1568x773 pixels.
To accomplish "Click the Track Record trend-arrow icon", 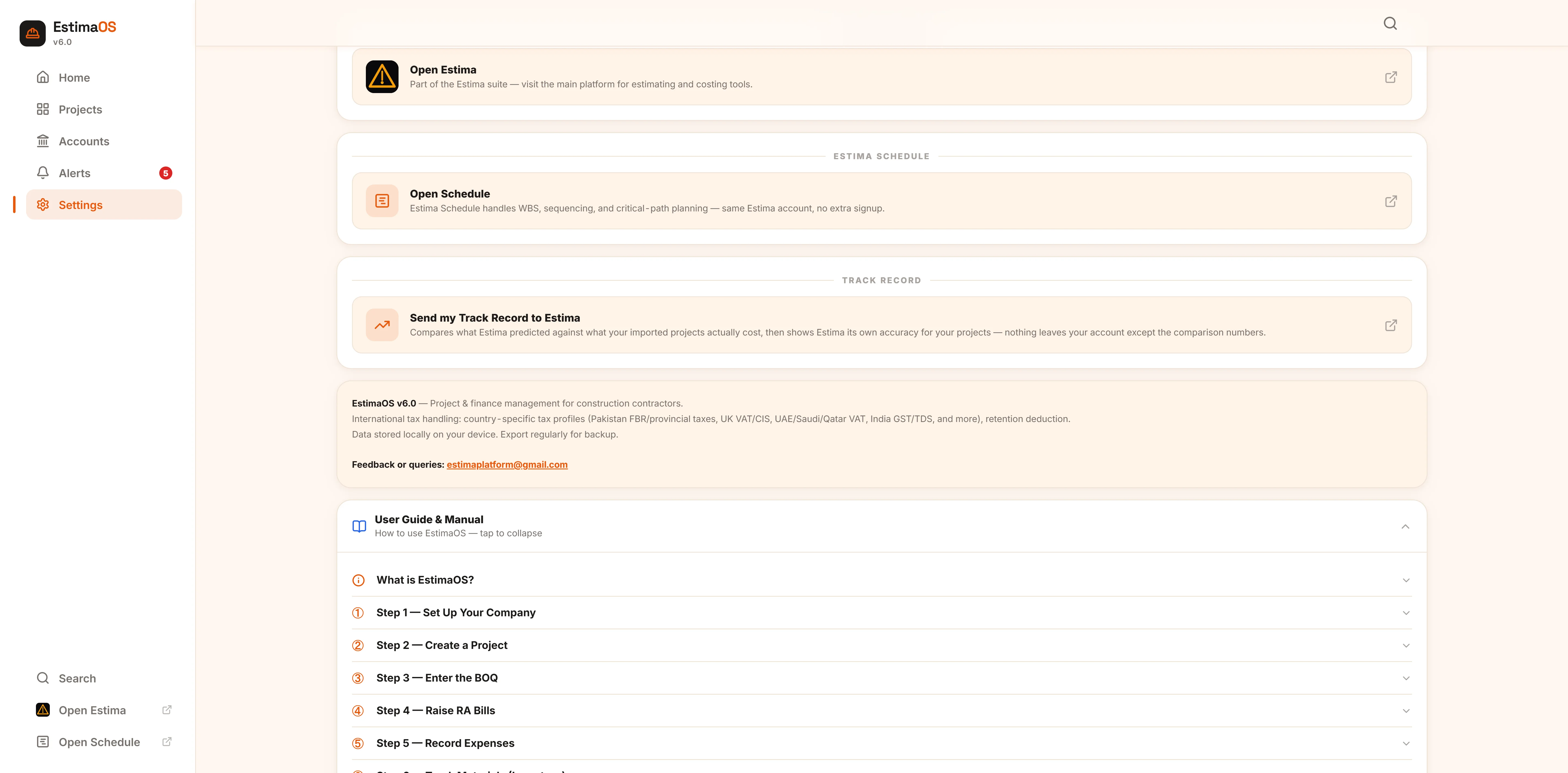I will tap(382, 325).
